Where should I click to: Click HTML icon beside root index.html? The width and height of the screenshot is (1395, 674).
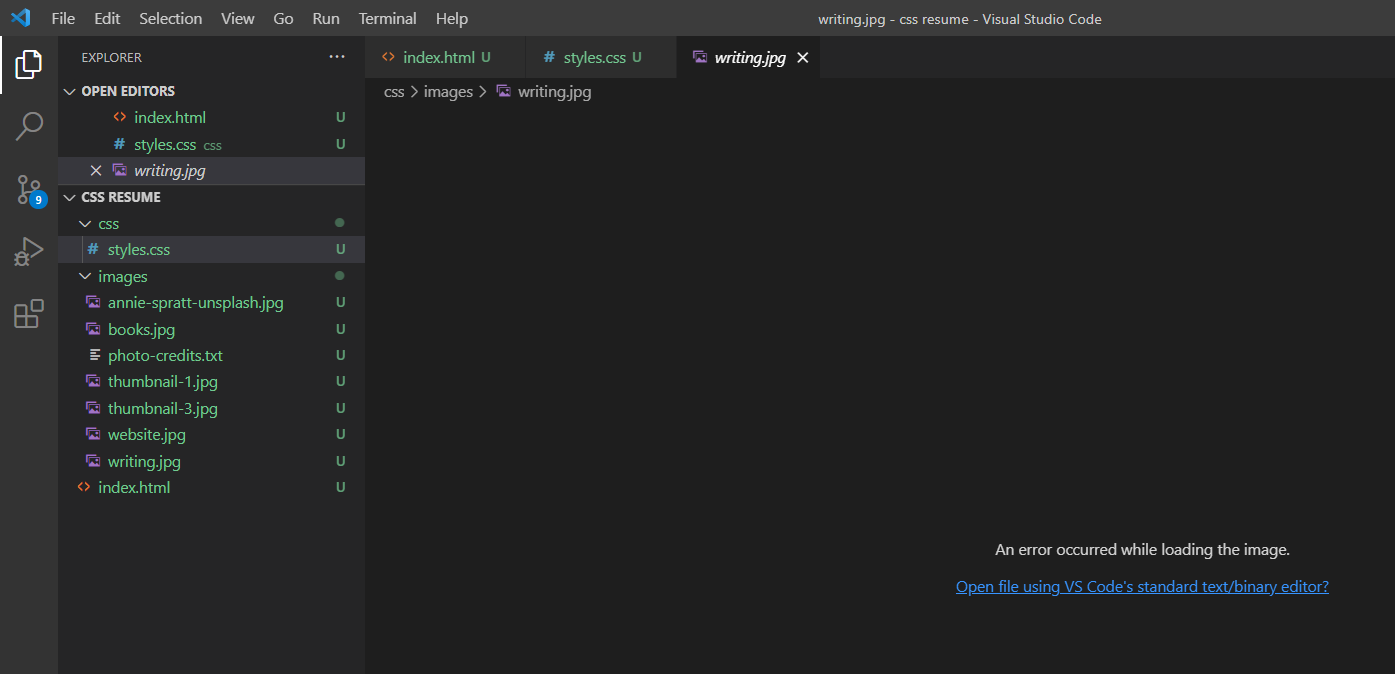(x=84, y=488)
